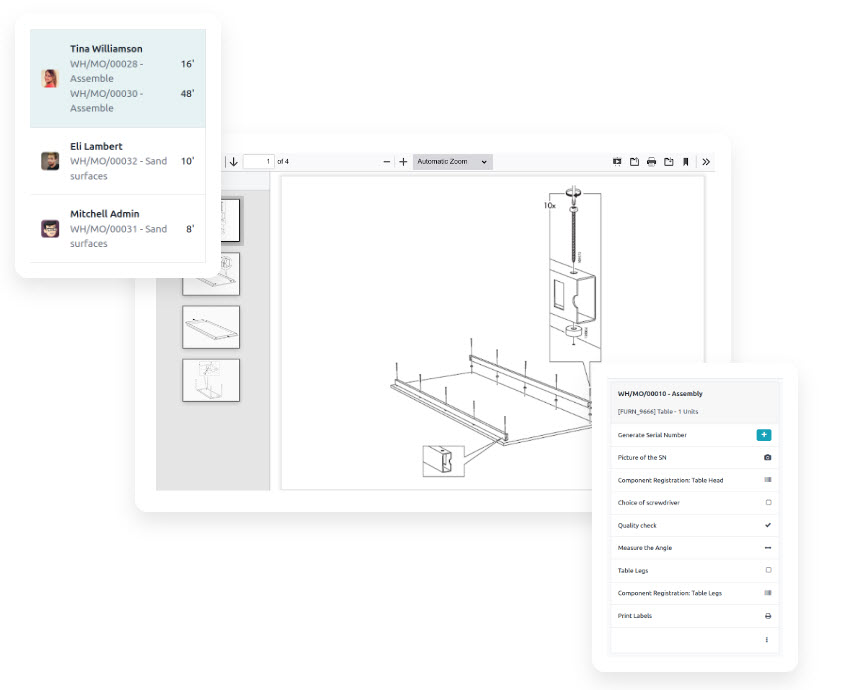
Task: Tick the Table Legs checkbox
Action: point(767,570)
